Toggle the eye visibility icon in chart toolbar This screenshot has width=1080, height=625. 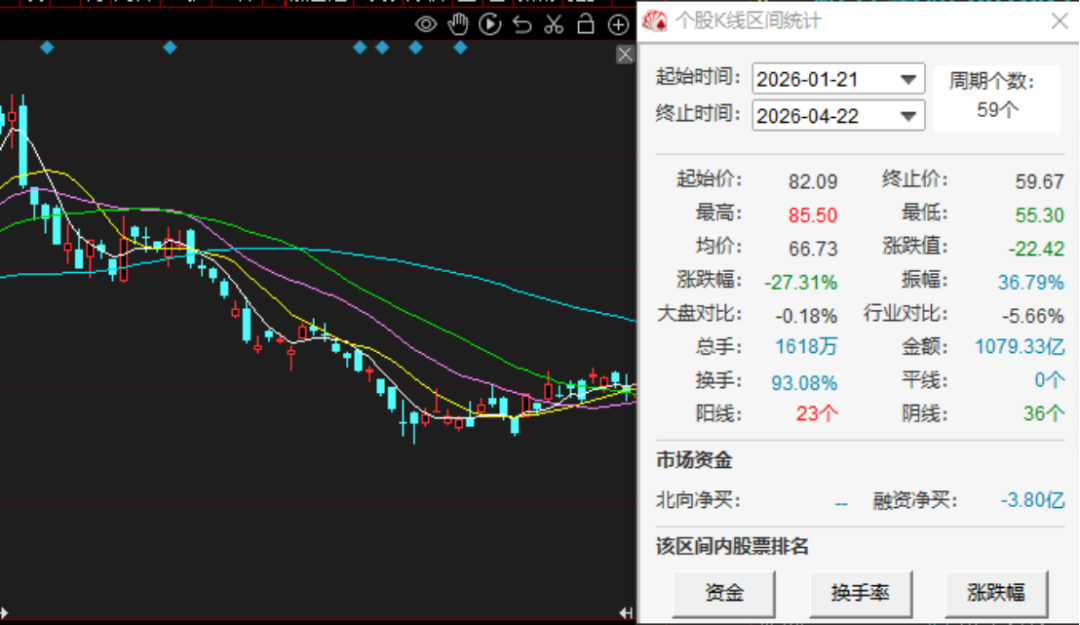(426, 25)
